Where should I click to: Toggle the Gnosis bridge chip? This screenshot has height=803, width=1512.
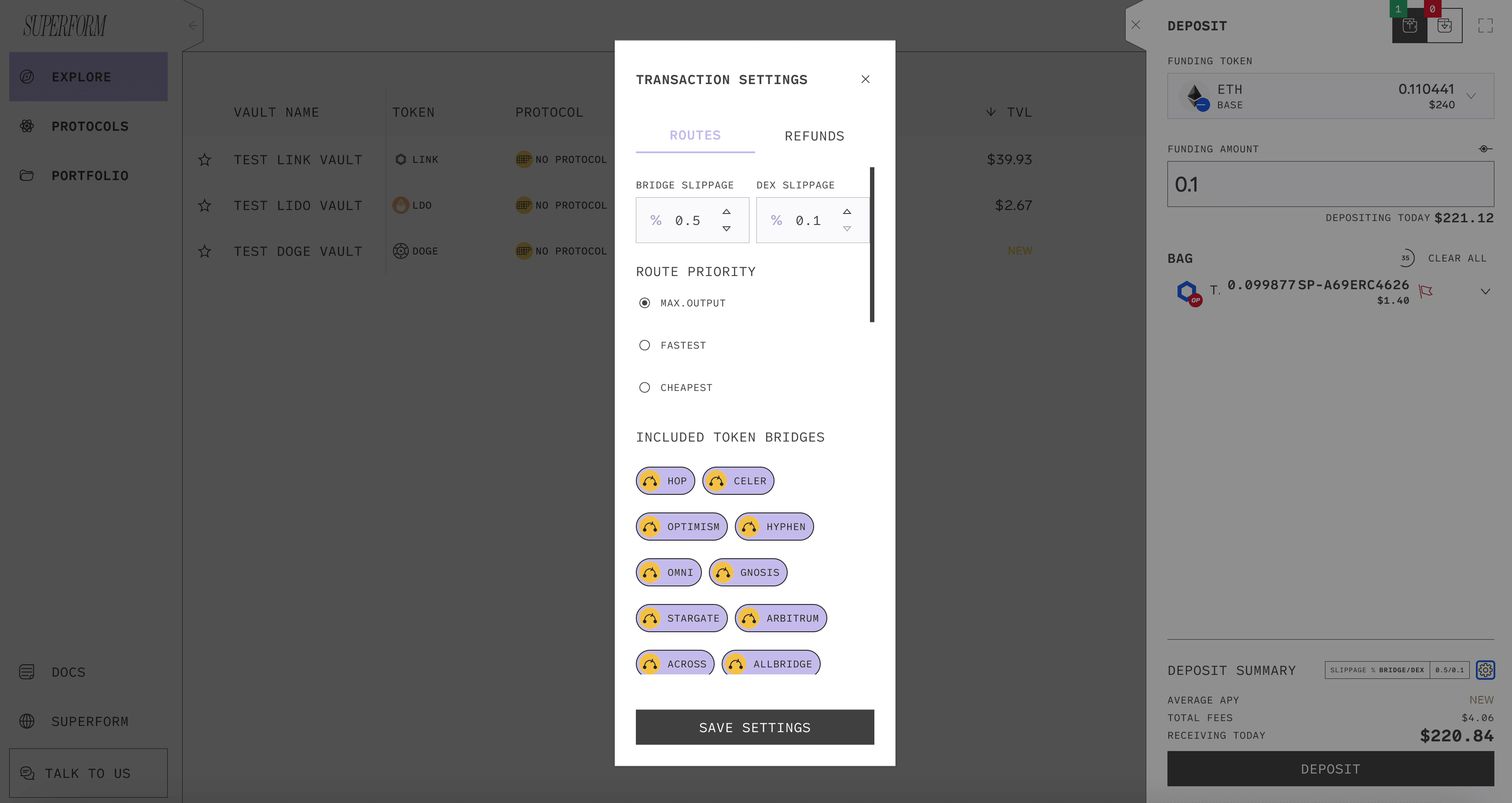(748, 573)
